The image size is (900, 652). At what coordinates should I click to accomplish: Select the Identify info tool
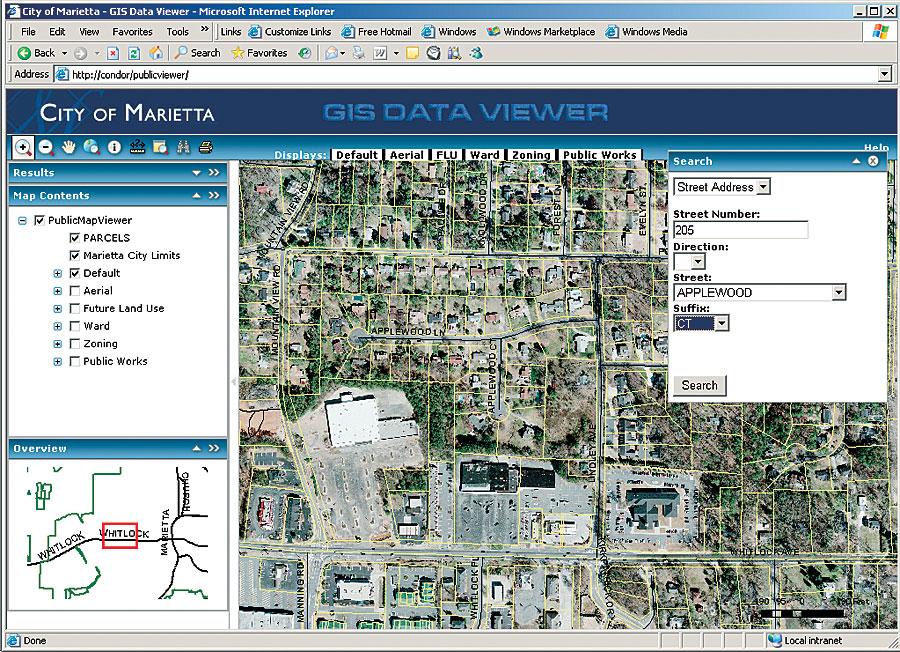click(114, 148)
